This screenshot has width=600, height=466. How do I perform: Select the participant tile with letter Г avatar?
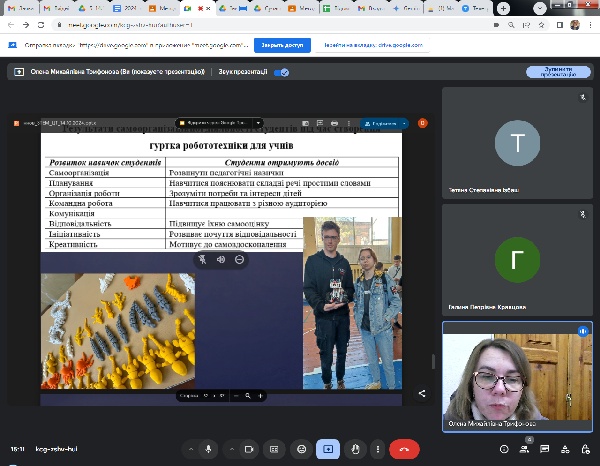tap(517, 256)
